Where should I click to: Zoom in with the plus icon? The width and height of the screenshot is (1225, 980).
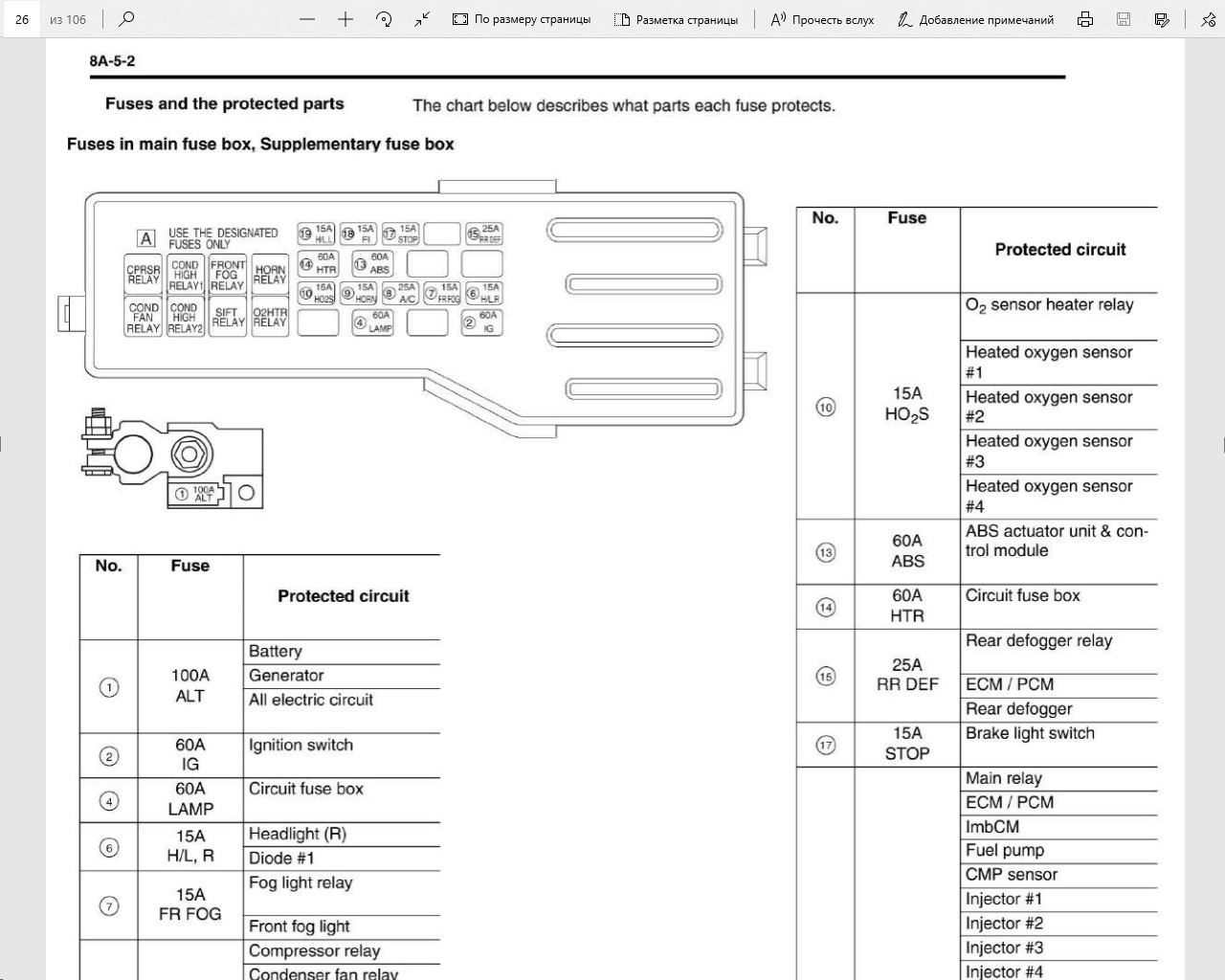(345, 19)
